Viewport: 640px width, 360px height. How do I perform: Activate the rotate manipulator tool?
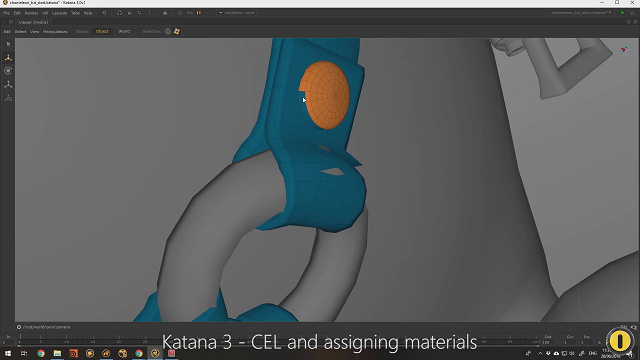point(8,71)
